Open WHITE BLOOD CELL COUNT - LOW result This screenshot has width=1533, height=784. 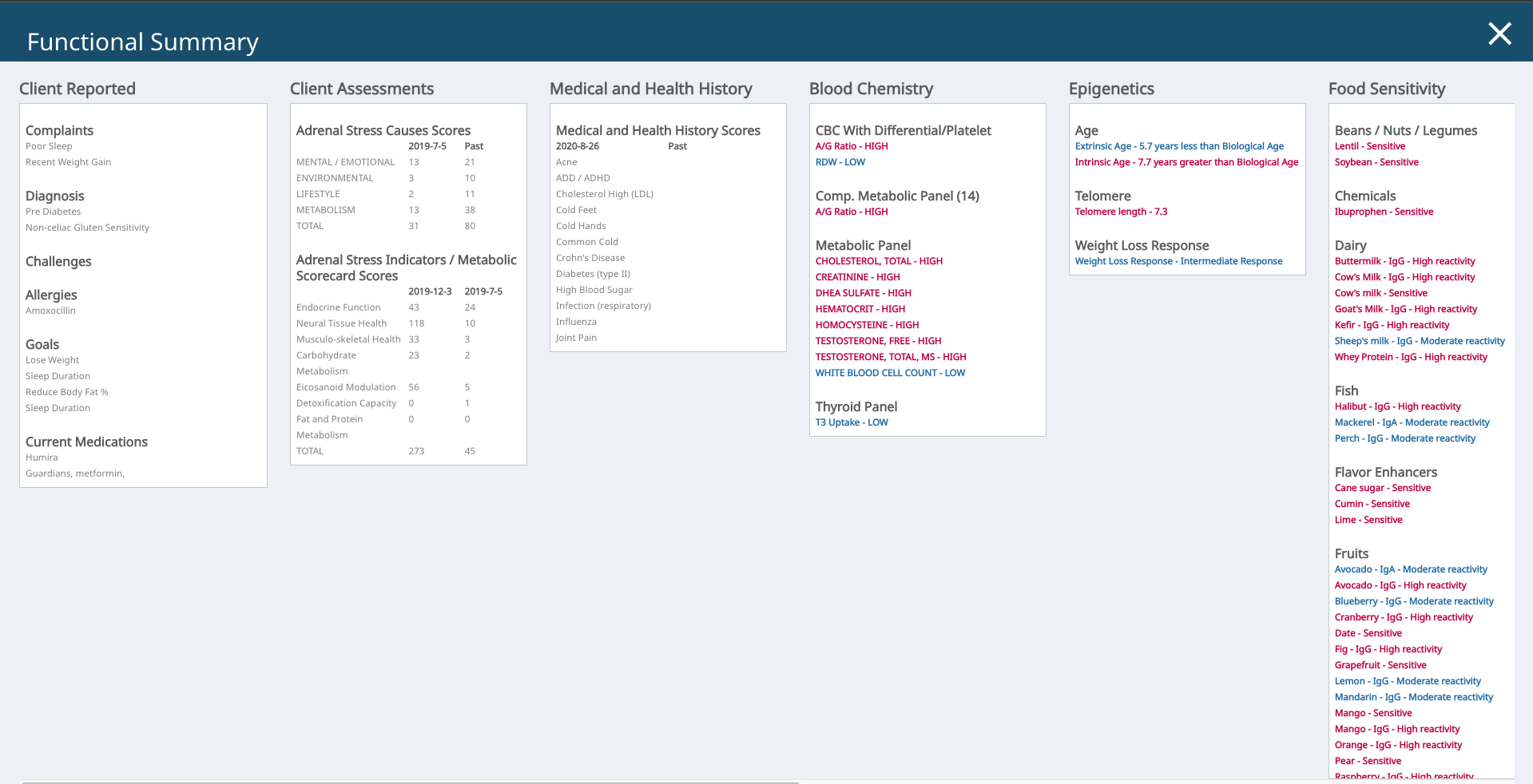click(890, 373)
